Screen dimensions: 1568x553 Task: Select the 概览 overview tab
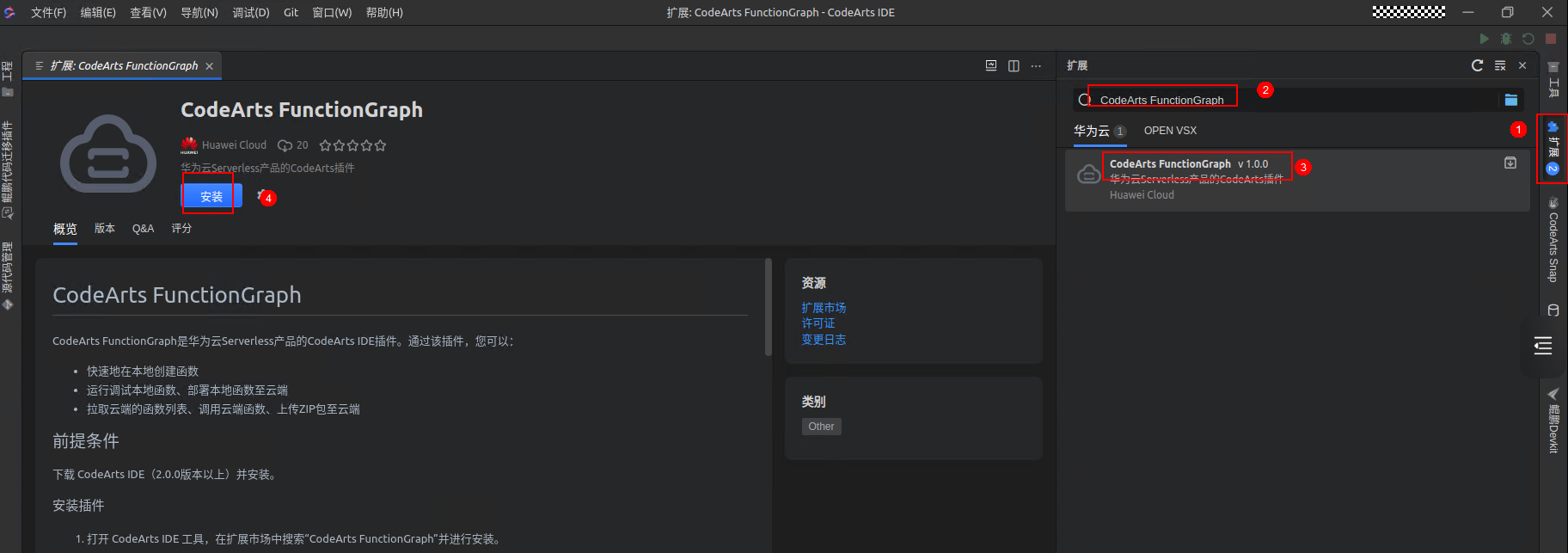tap(65, 229)
